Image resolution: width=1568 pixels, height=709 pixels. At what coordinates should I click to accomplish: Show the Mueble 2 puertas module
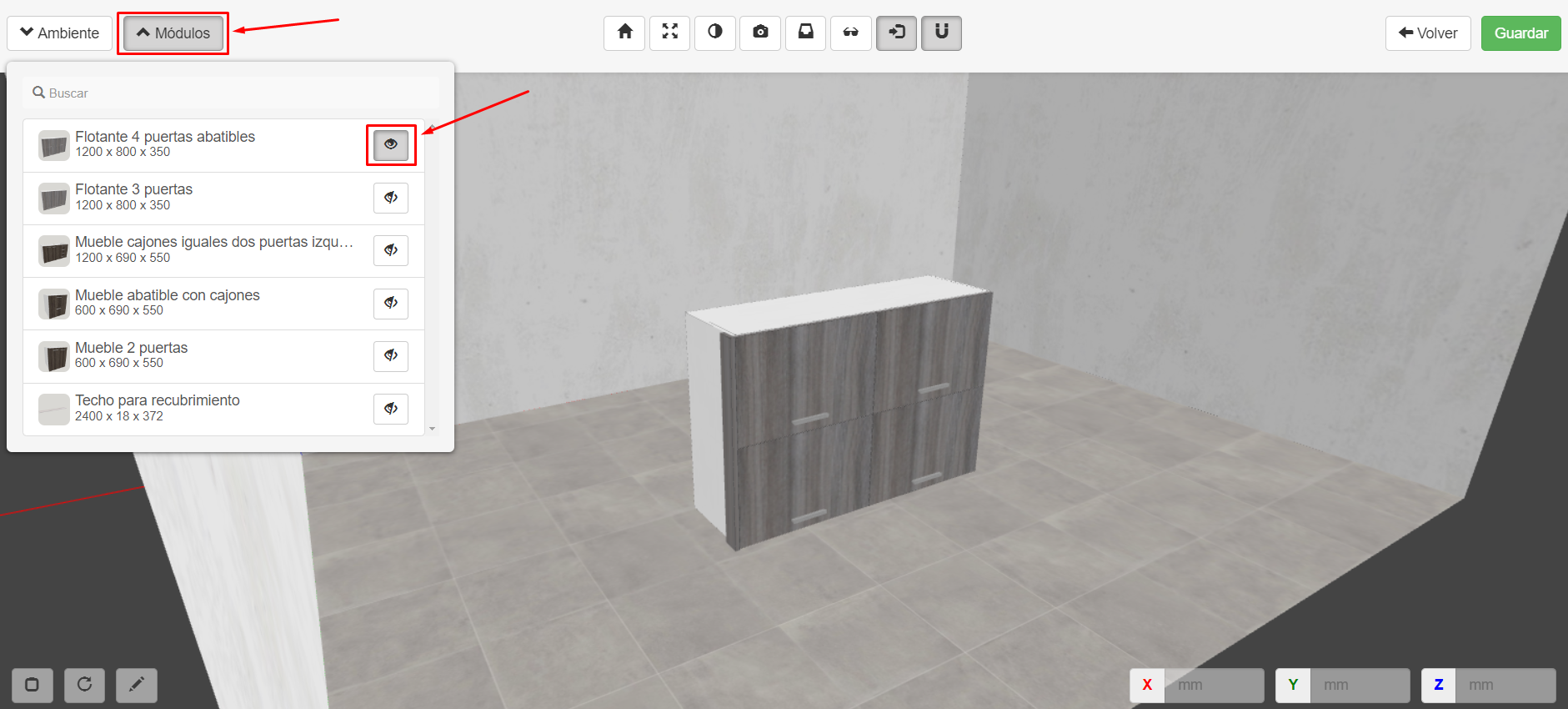[391, 355]
